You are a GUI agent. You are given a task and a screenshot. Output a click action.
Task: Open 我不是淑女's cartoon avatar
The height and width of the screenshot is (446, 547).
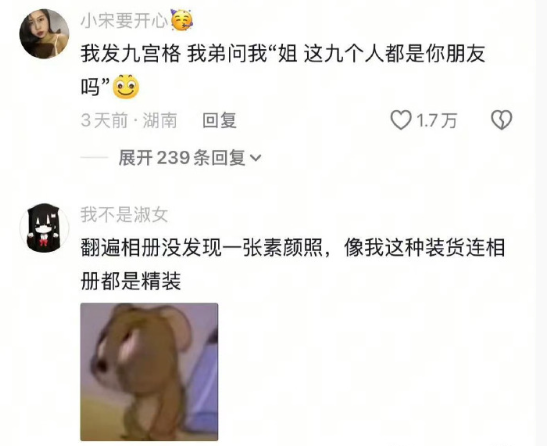click(44, 228)
